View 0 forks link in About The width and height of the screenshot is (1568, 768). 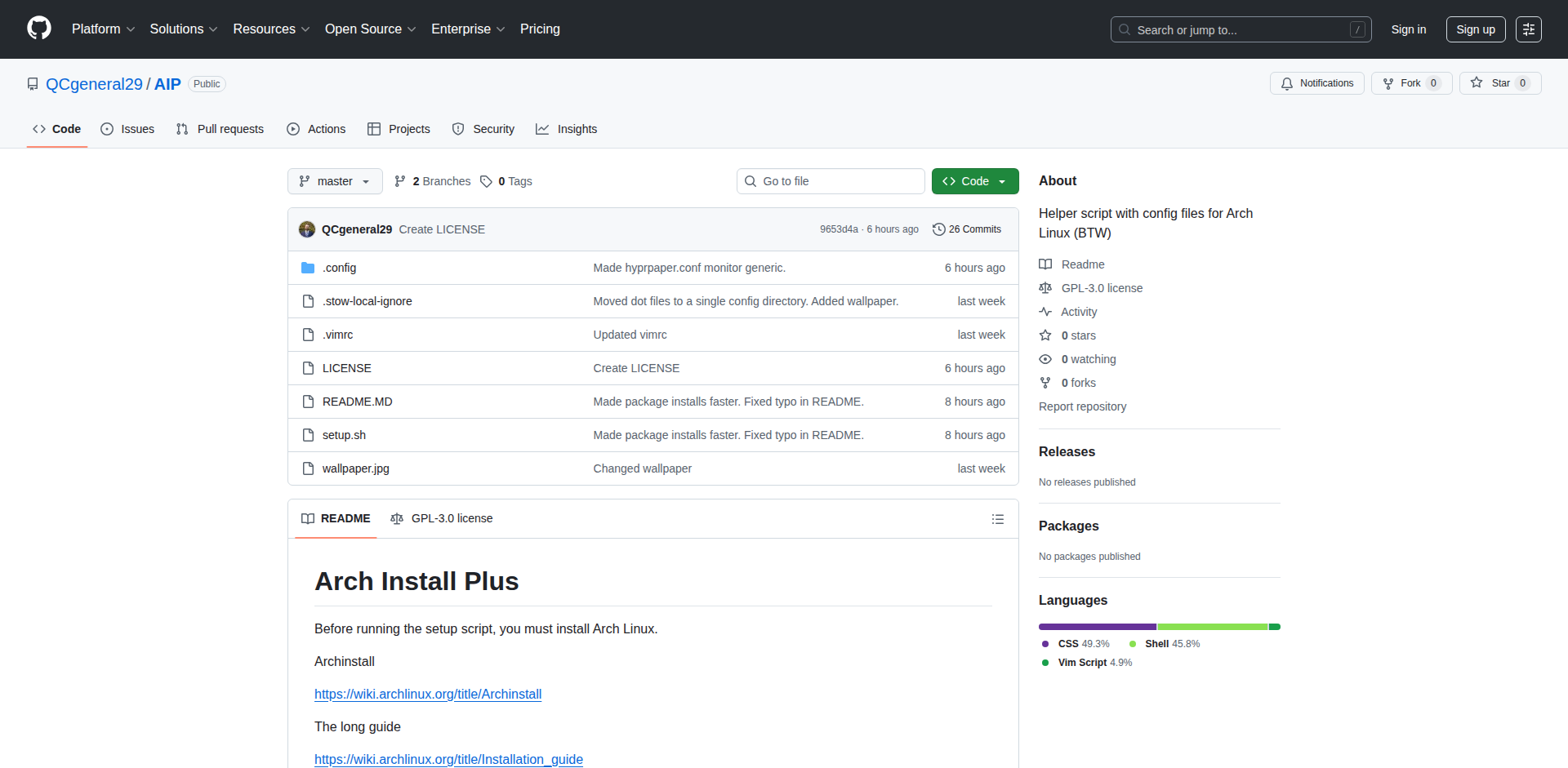[x=1067, y=383]
